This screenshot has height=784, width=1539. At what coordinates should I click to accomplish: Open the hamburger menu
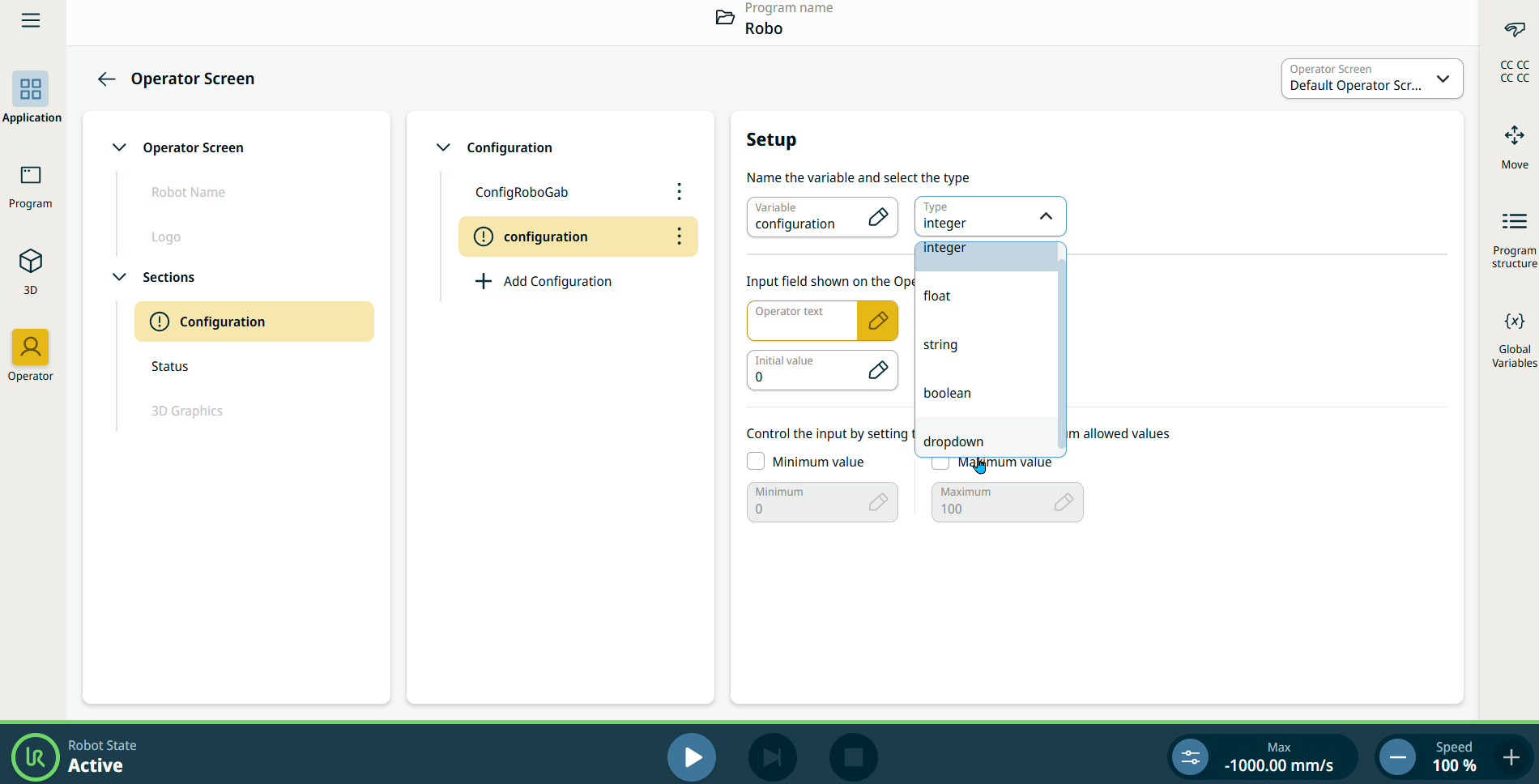point(31,20)
